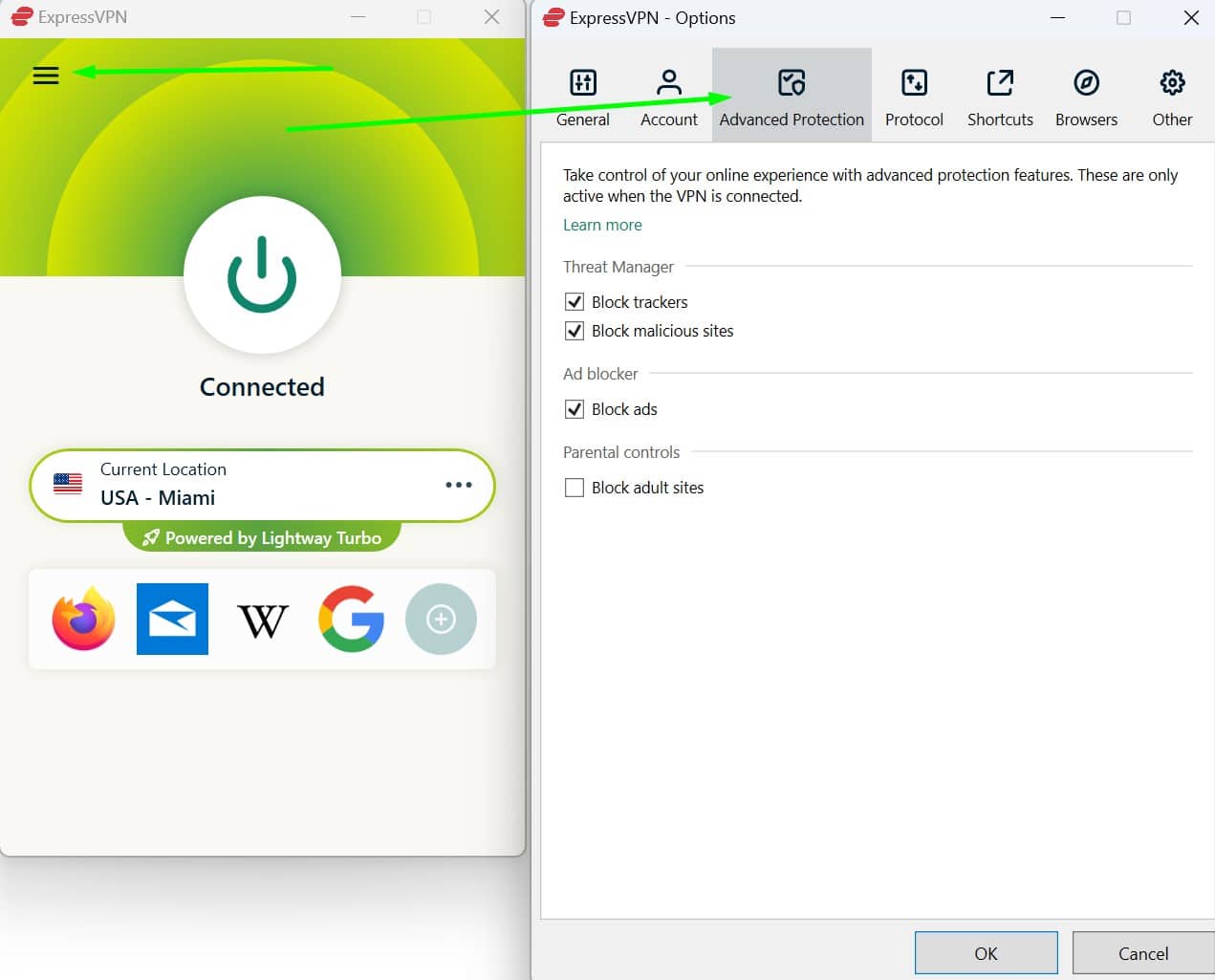This screenshot has height=980, width=1215.
Task: Click the Parental controls section heading
Action: click(621, 452)
